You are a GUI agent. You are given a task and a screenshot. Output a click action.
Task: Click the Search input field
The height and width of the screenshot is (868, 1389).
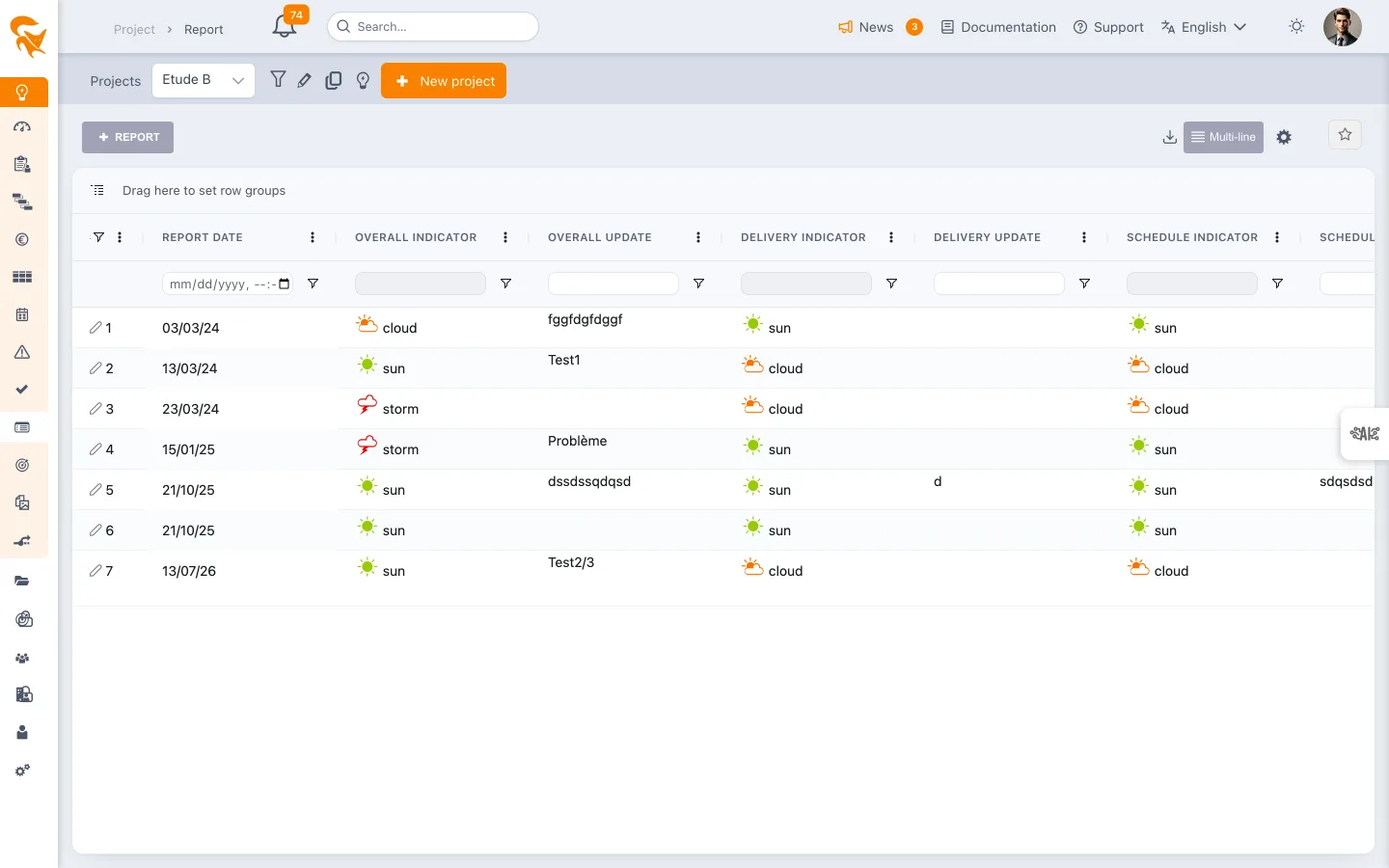[433, 27]
